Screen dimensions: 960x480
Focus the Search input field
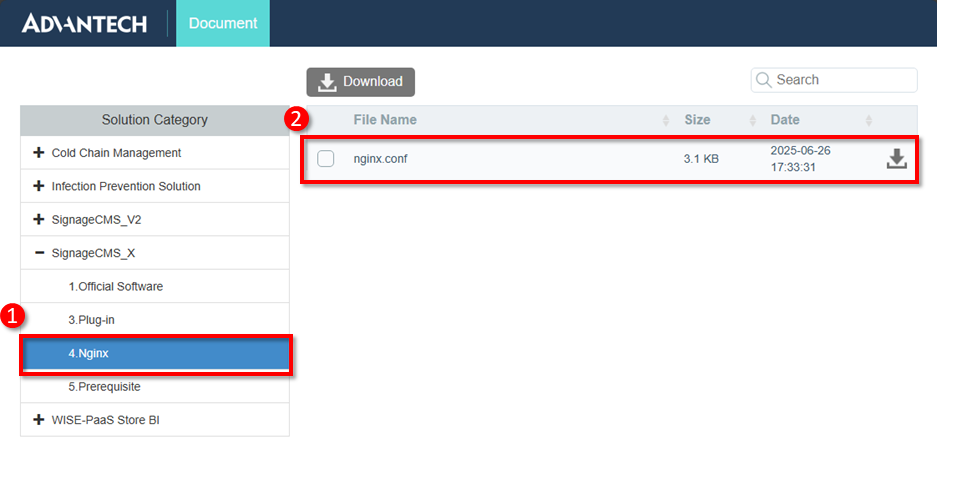click(842, 80)
